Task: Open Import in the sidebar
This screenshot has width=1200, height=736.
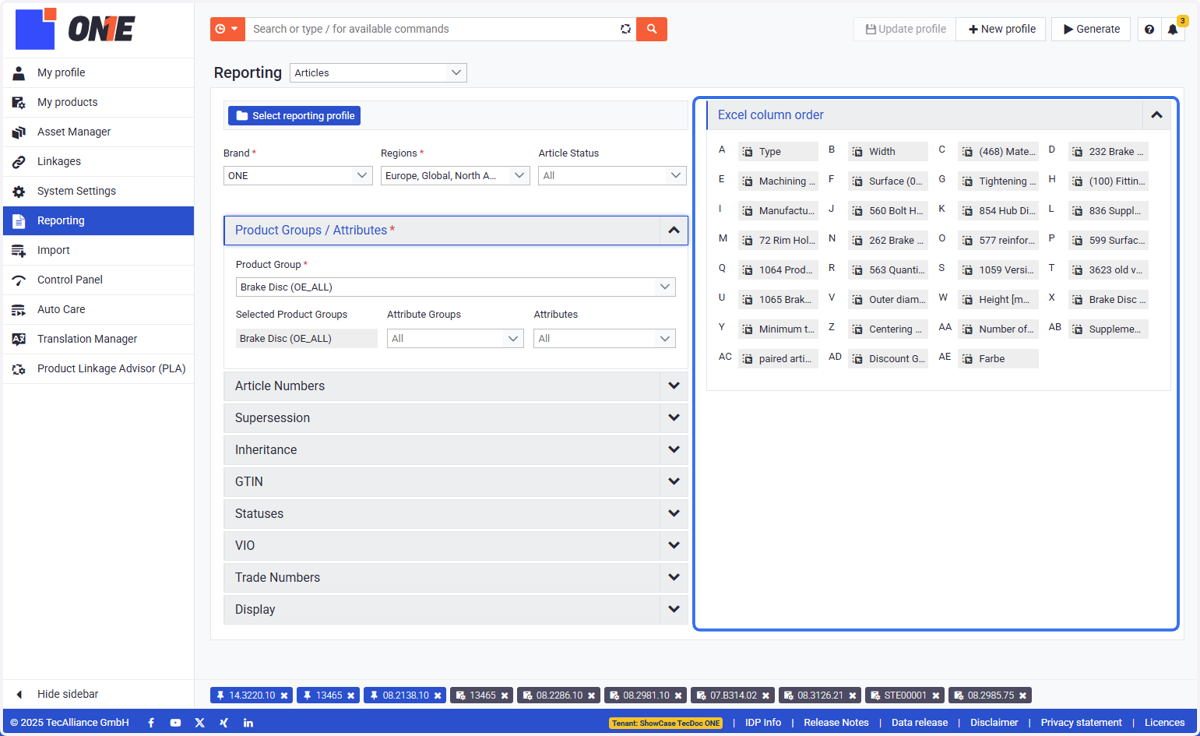Action: click(x=98, y=250)
